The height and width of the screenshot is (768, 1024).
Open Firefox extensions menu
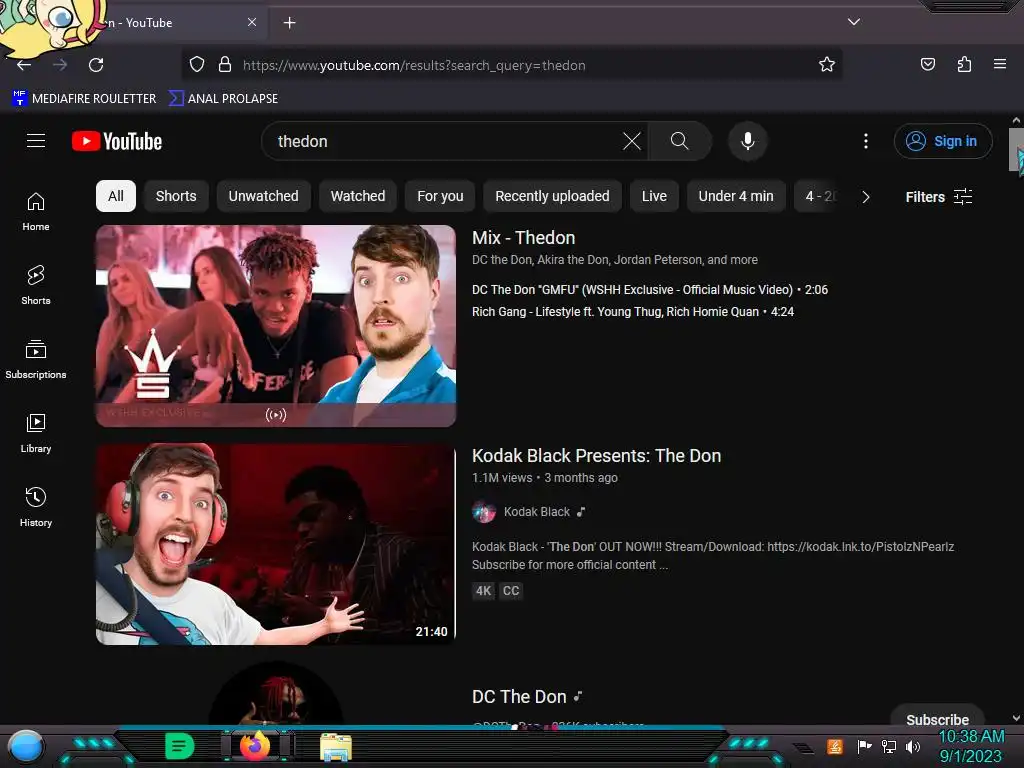[964, 65]
